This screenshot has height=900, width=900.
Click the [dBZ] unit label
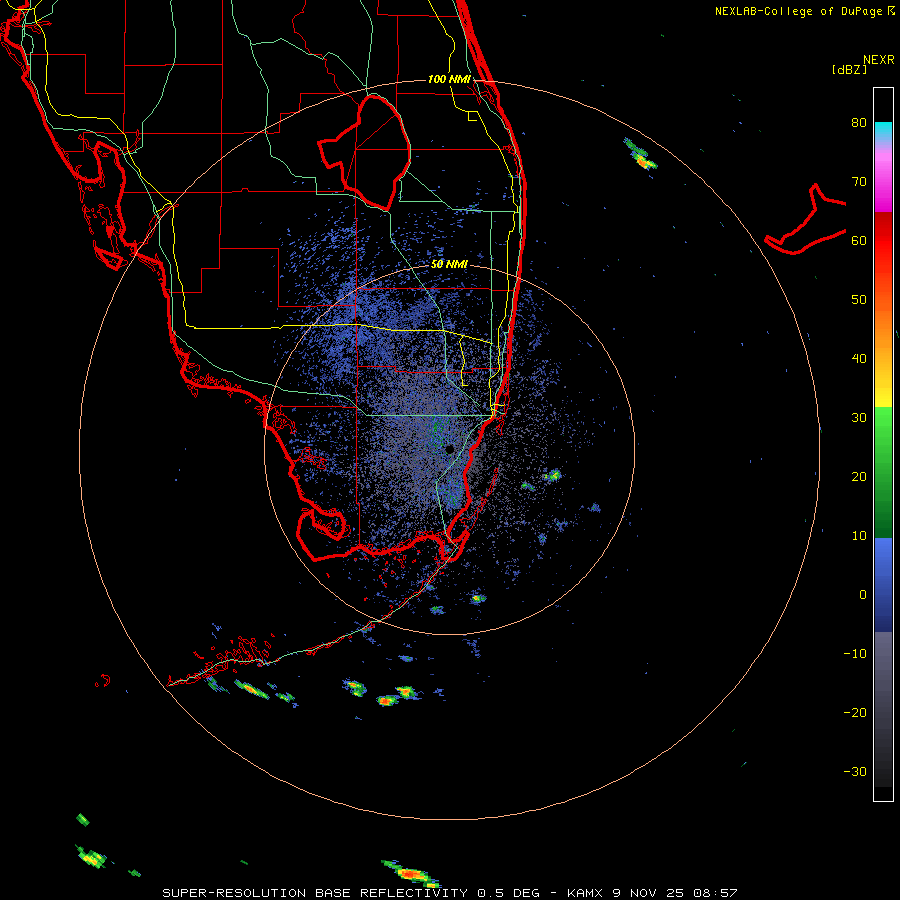849,70
